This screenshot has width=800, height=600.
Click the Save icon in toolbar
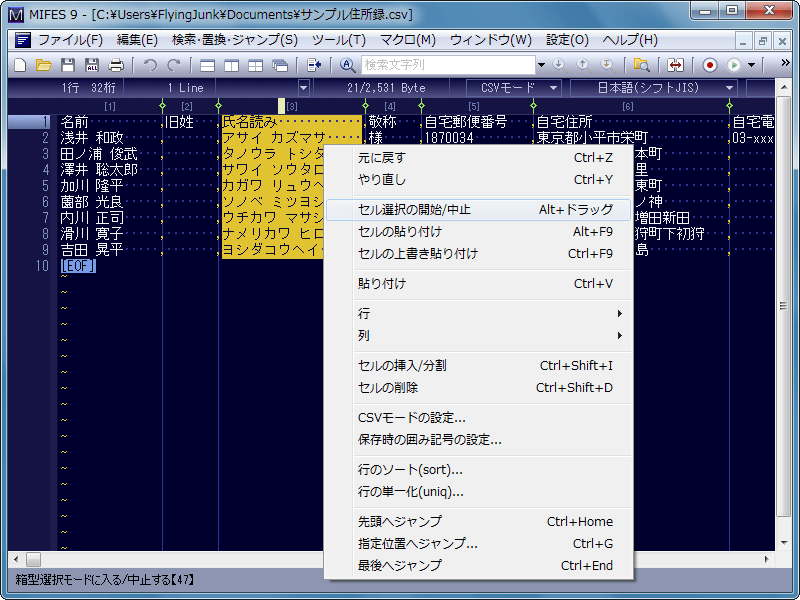(x=68, y=65)
